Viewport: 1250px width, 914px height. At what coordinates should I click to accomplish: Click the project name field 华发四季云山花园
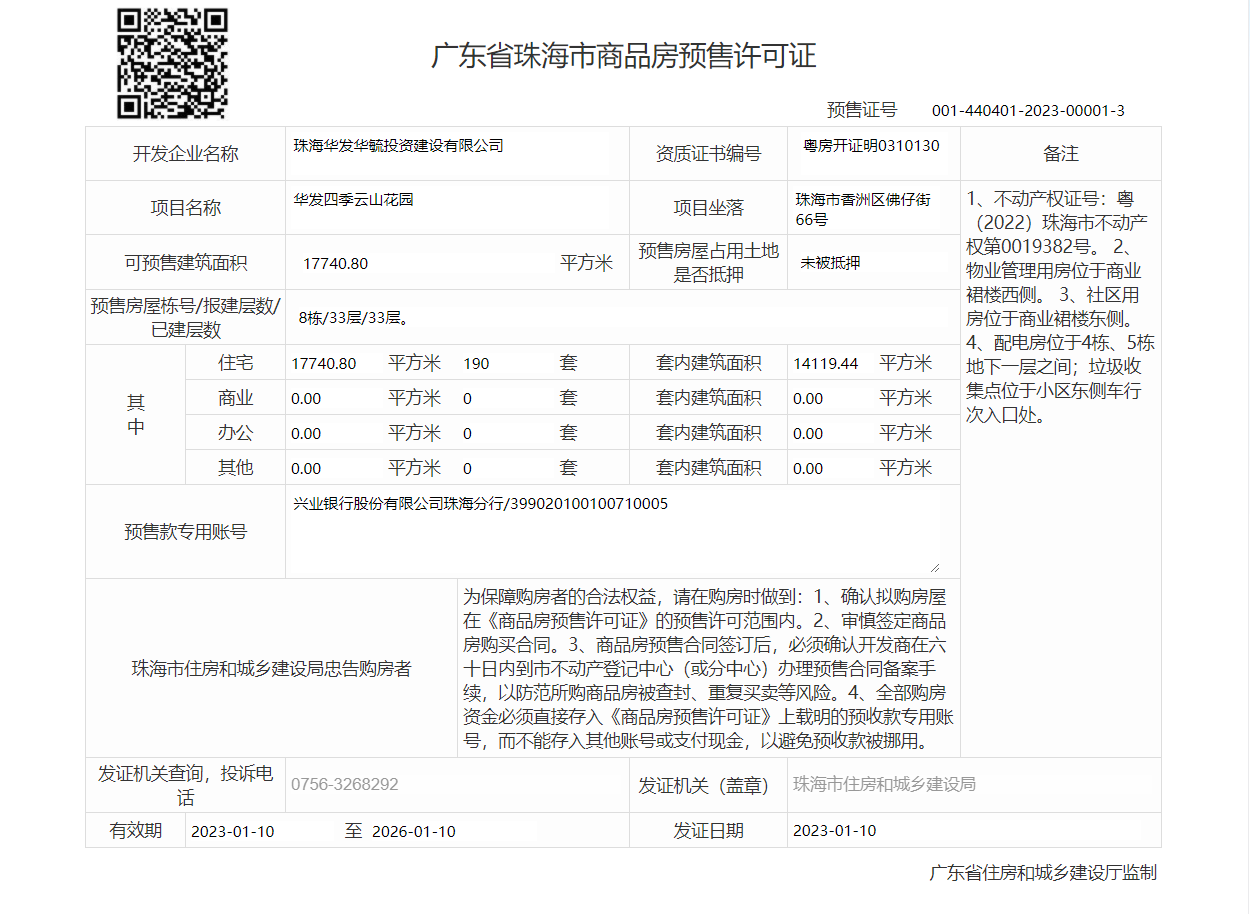(x=353, y=200)
